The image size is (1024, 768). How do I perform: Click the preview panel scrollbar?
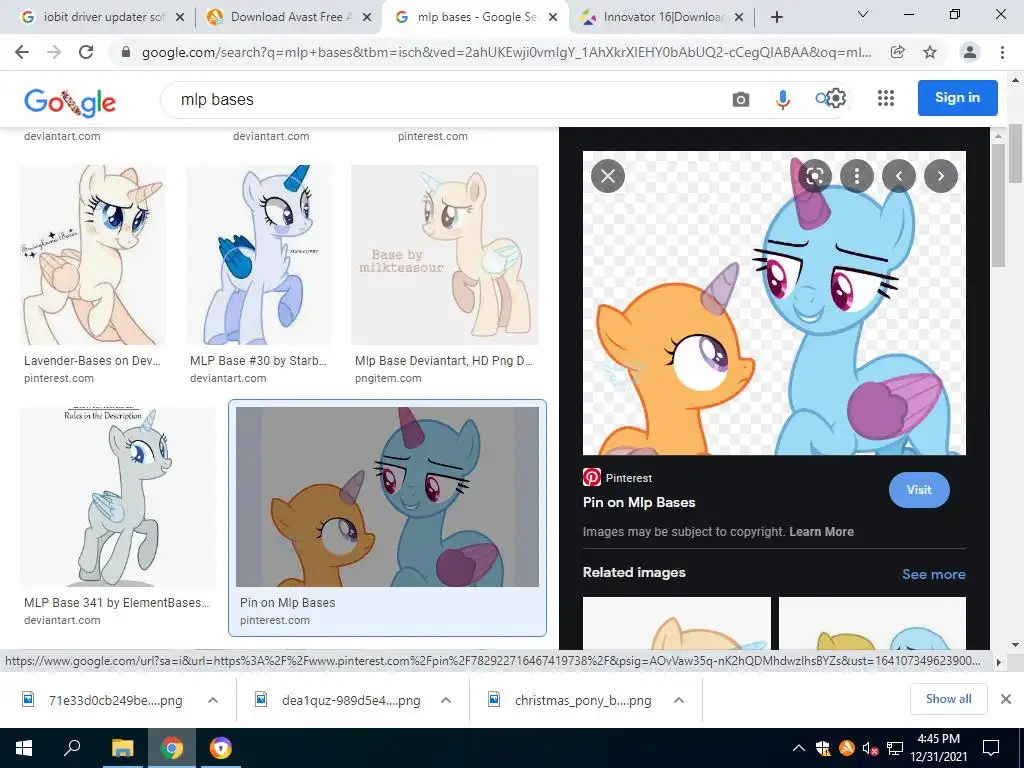[x=998, y=206]
